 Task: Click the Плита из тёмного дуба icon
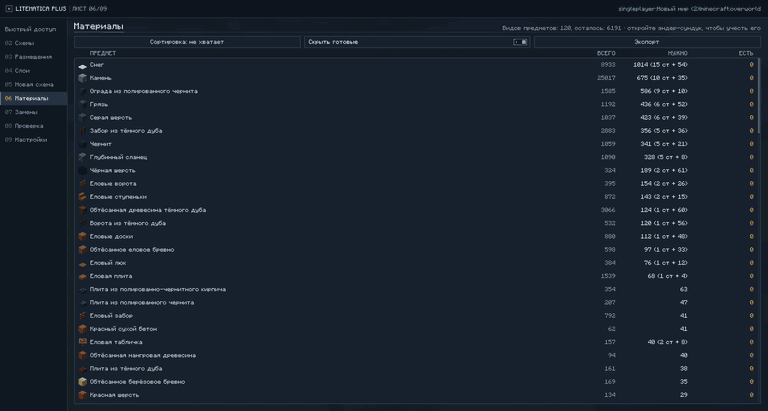tap(82, 369)
